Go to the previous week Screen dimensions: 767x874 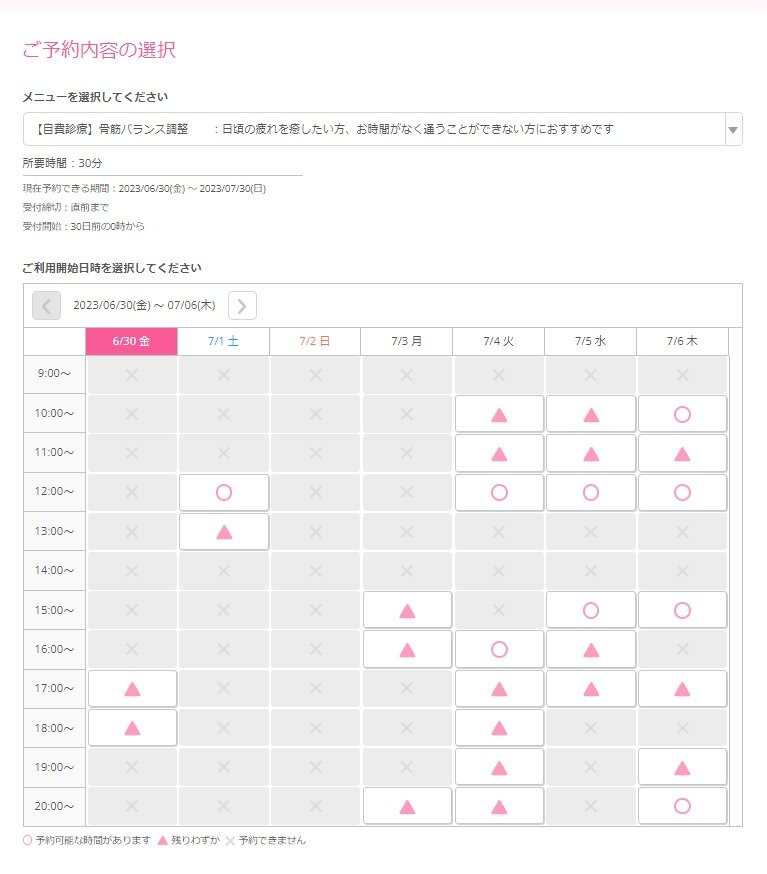[x=47, y=306]
